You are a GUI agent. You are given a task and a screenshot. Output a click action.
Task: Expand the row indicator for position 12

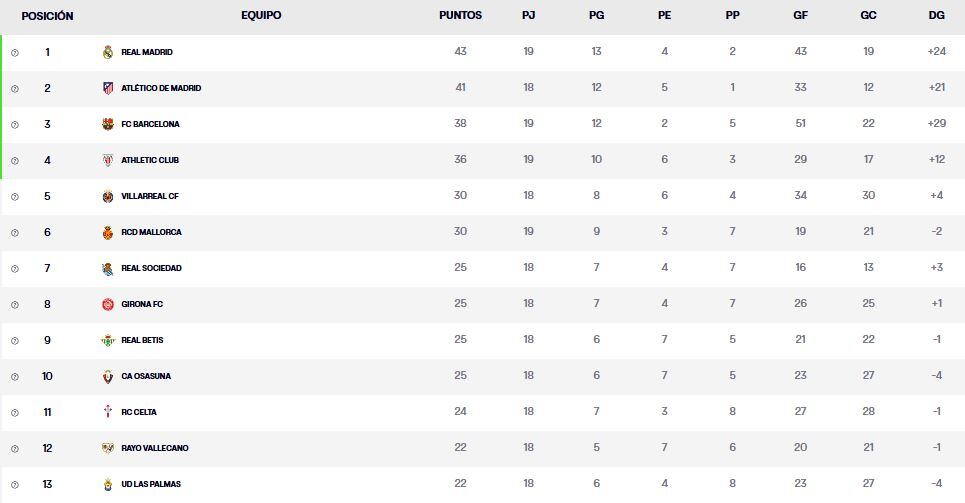click(15, 448)
